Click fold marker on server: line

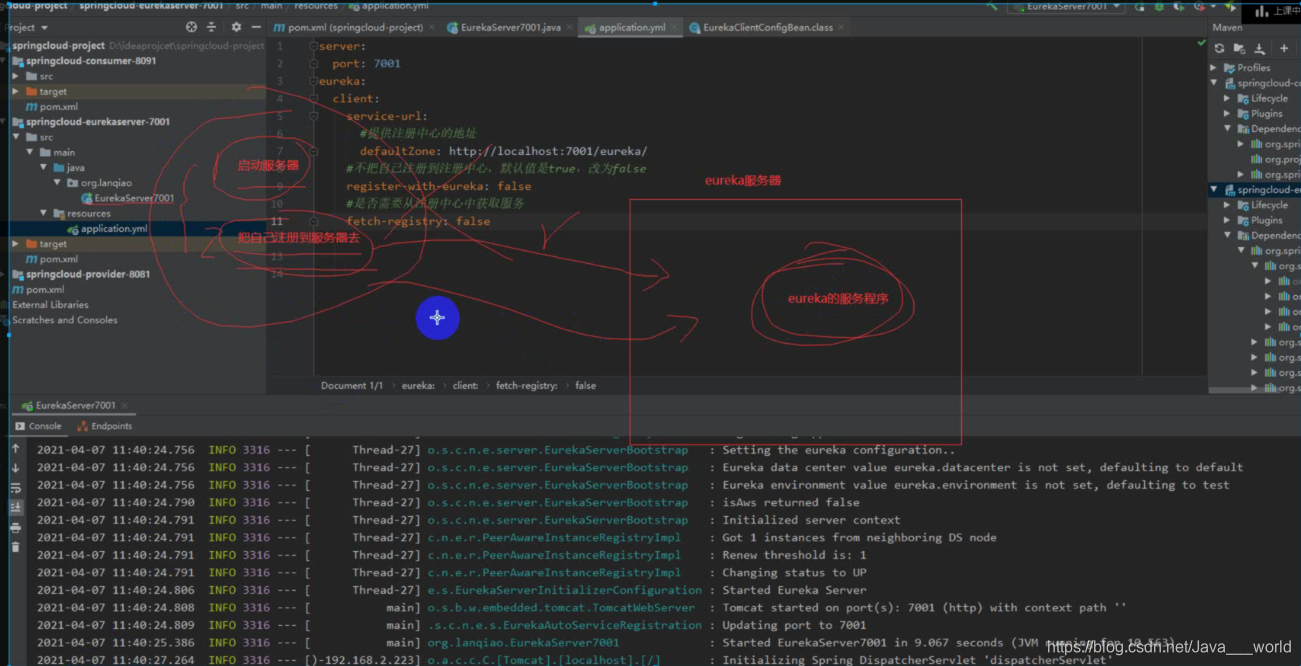point(313,46)
